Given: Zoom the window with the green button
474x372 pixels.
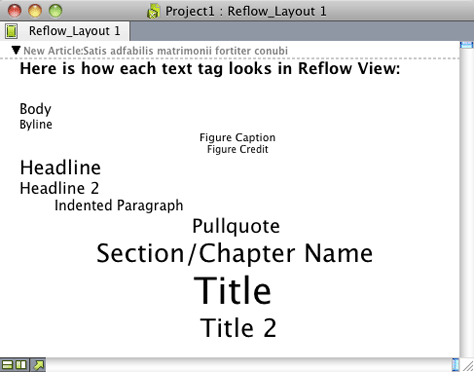Looking at the screenshot, I should tap(56, 11).
